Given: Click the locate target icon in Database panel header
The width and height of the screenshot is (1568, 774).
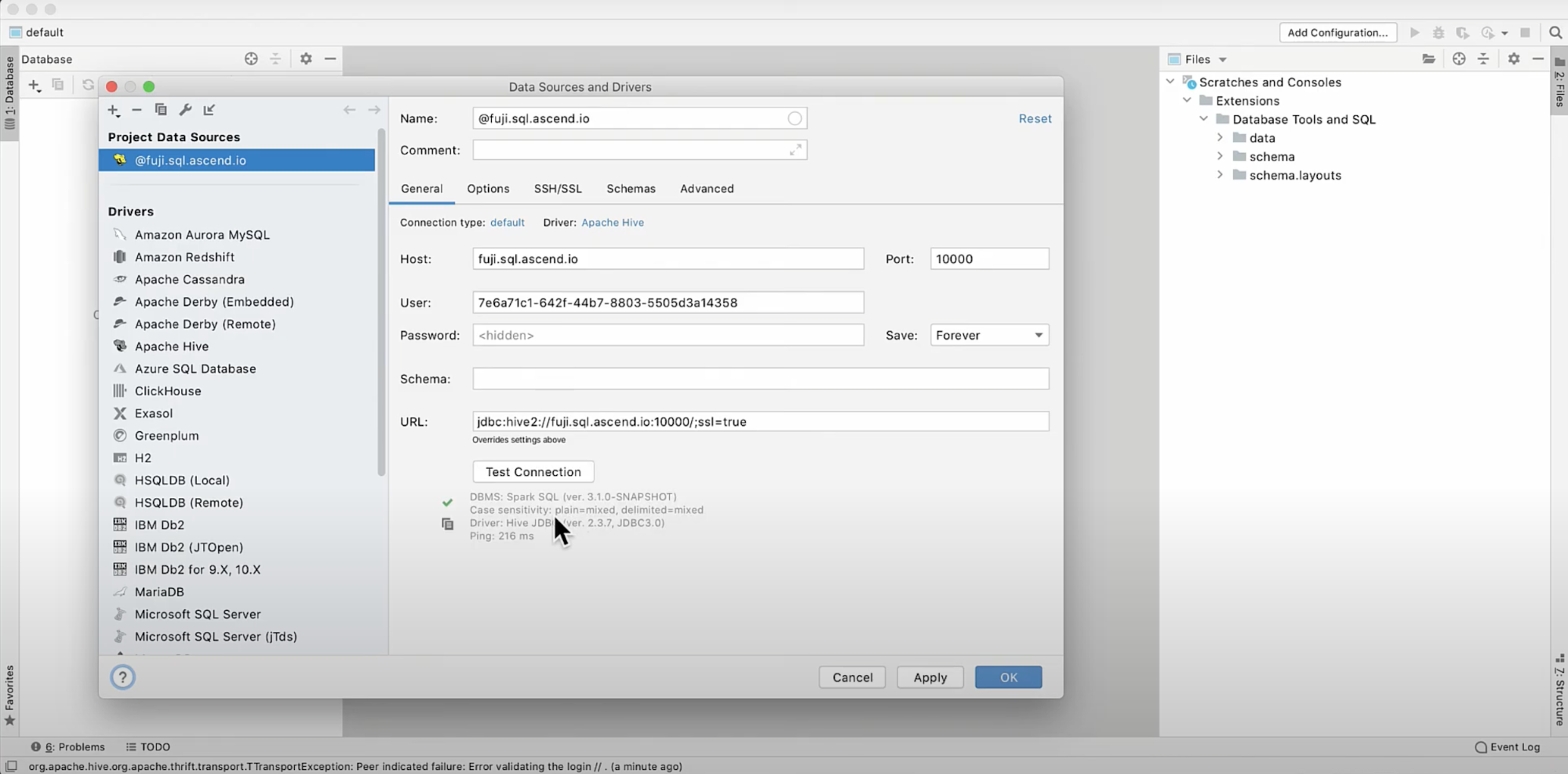Looking at the screenshot, I should [251, 59].
